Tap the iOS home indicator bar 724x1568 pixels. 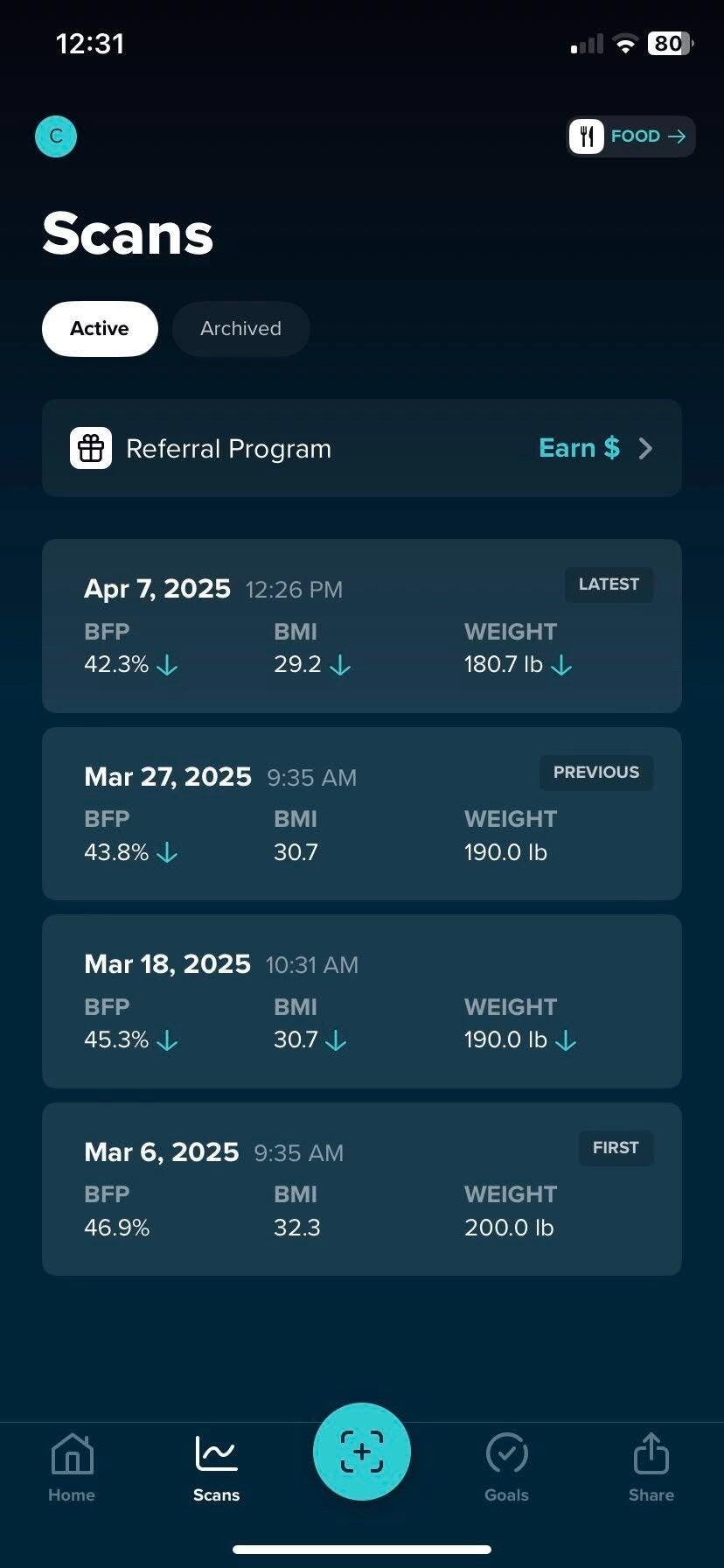[362, 1550]
